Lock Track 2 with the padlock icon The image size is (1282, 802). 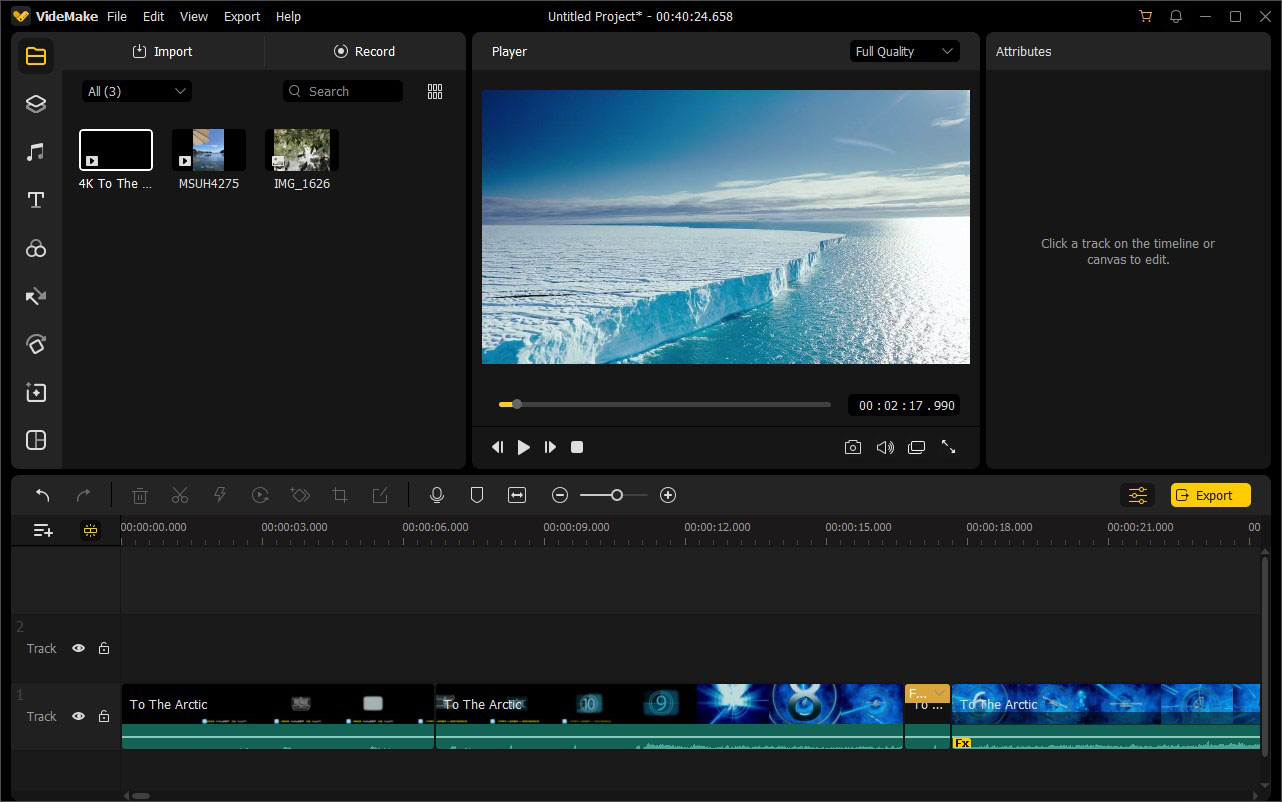point(104,648)
